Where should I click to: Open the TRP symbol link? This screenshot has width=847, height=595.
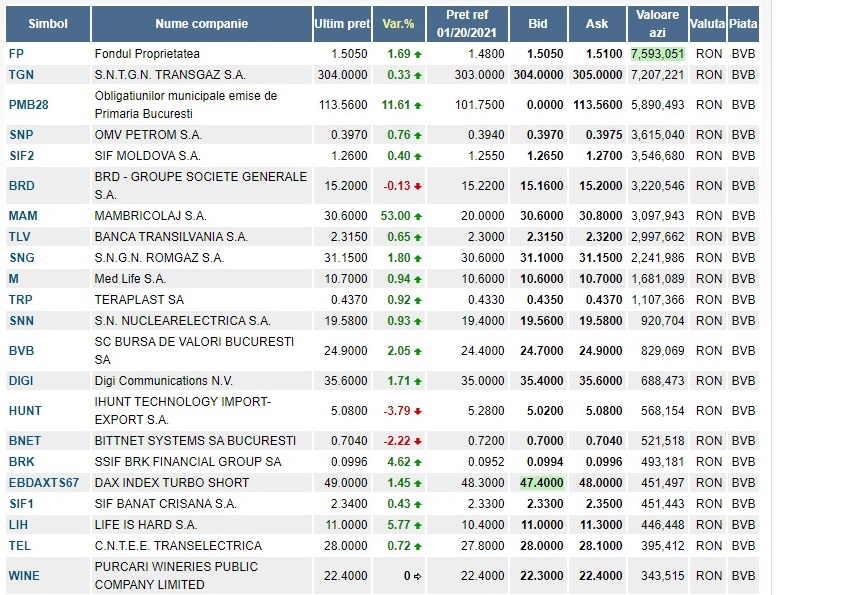coord(21,300)
